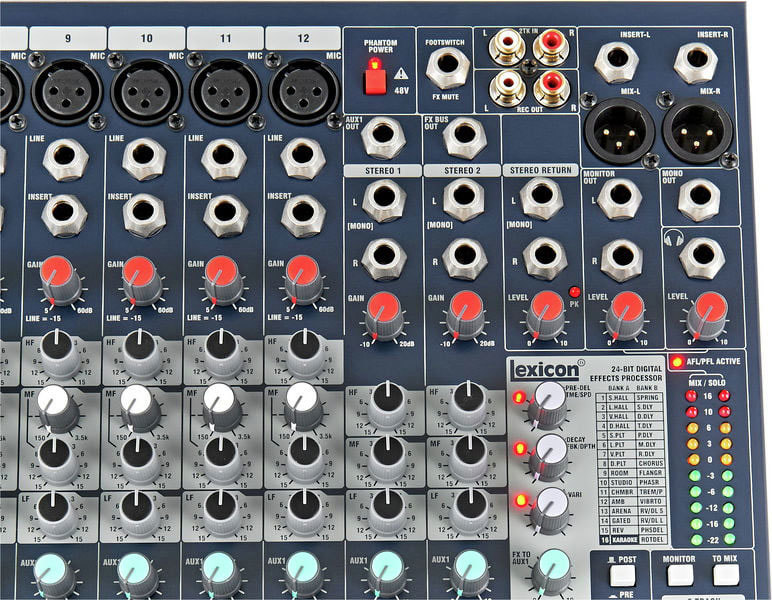Viewport: 772px width, 600px height.
Task: Click the MONO OUT jack
Action: click(x=697, y=199)
